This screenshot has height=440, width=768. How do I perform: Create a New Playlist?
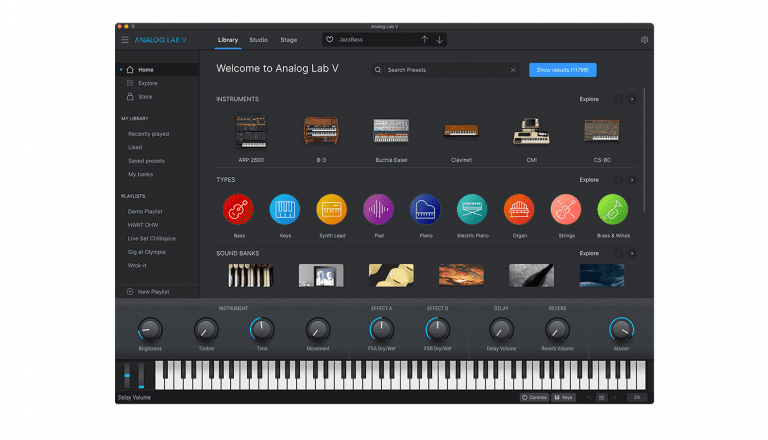[x=148, y=292]
